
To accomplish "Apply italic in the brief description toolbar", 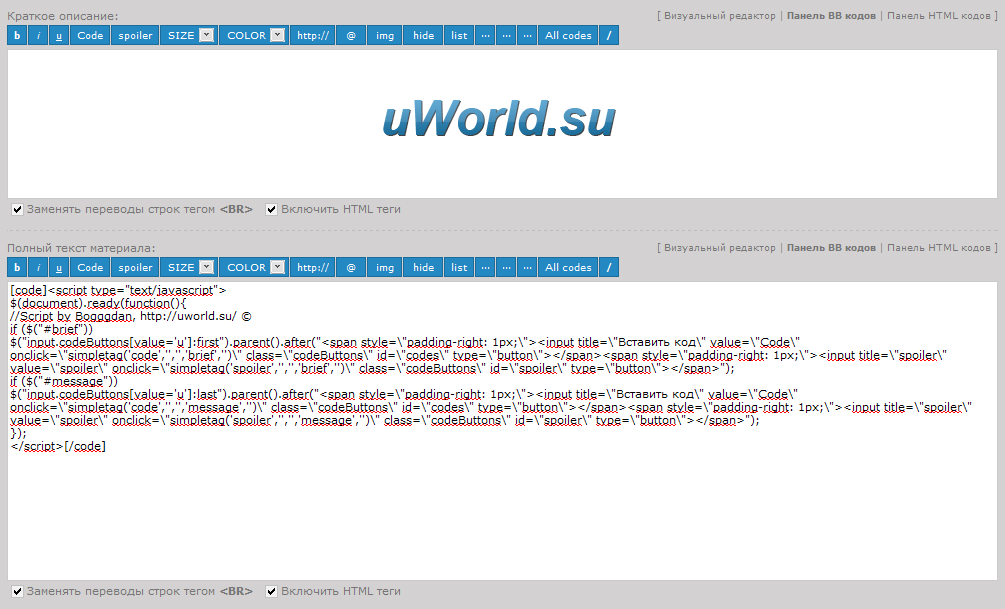I will (38, 35).
